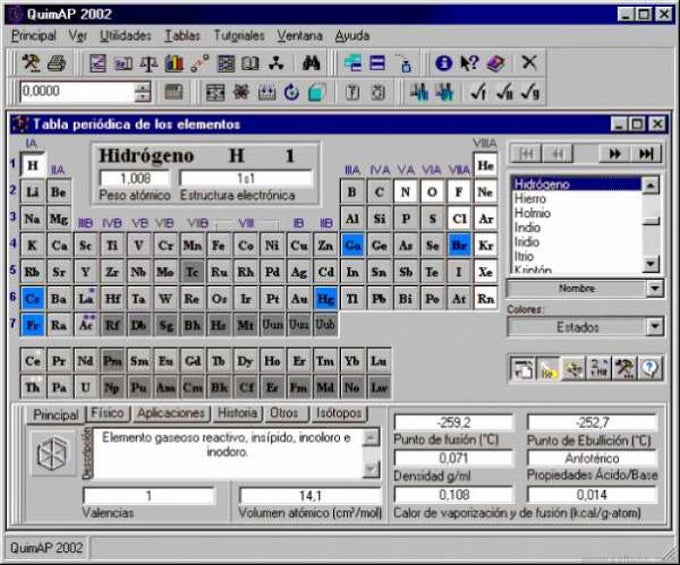The image size is (680, 565).
Task: Select Hierro in the element list
Action: coord(576,199)
